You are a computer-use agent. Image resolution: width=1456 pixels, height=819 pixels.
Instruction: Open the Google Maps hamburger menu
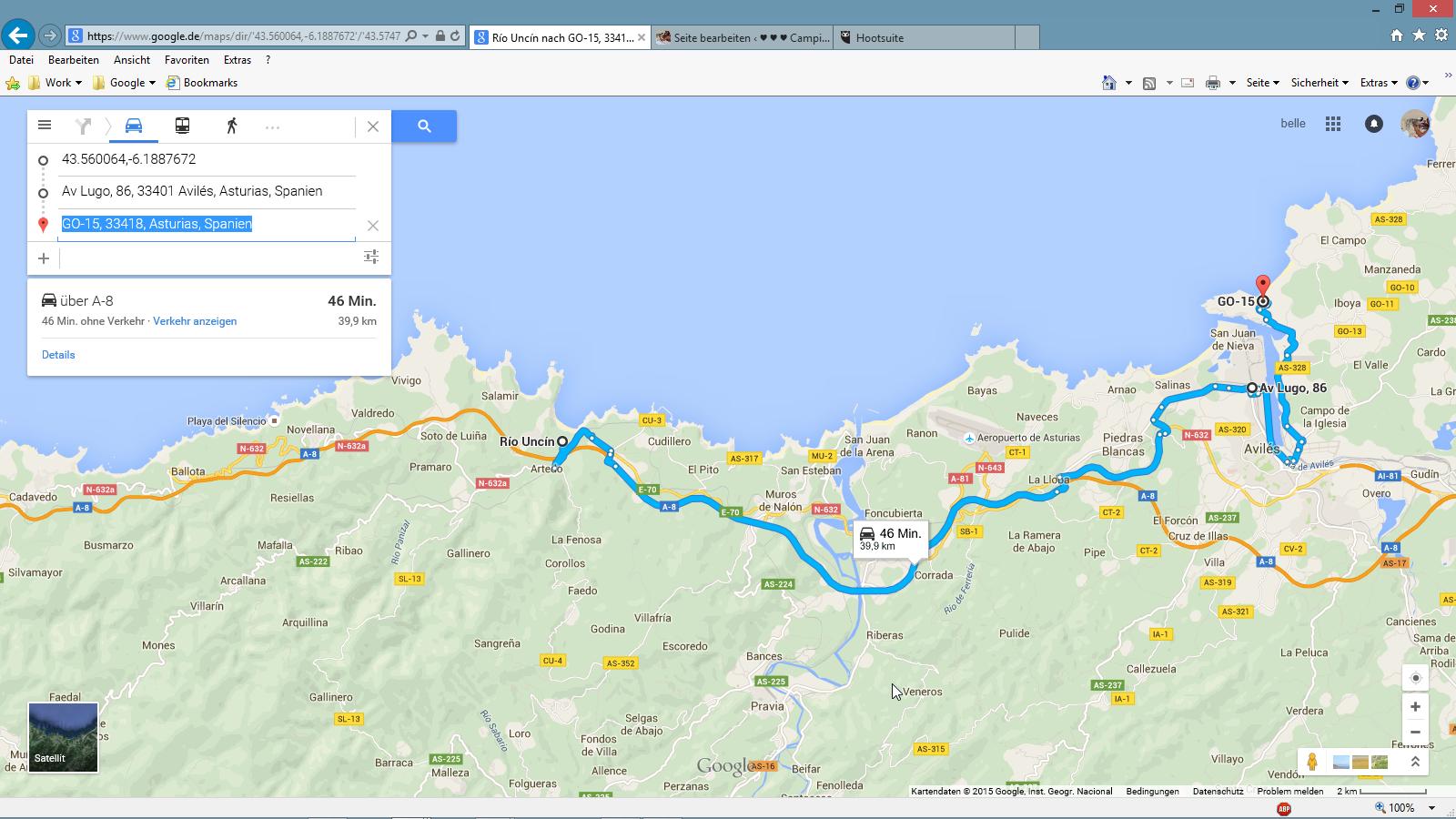(45, 126)
